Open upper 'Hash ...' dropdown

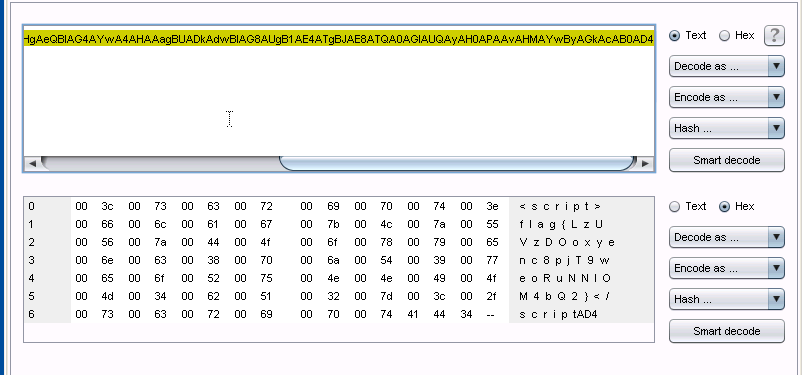pos(726,128)
